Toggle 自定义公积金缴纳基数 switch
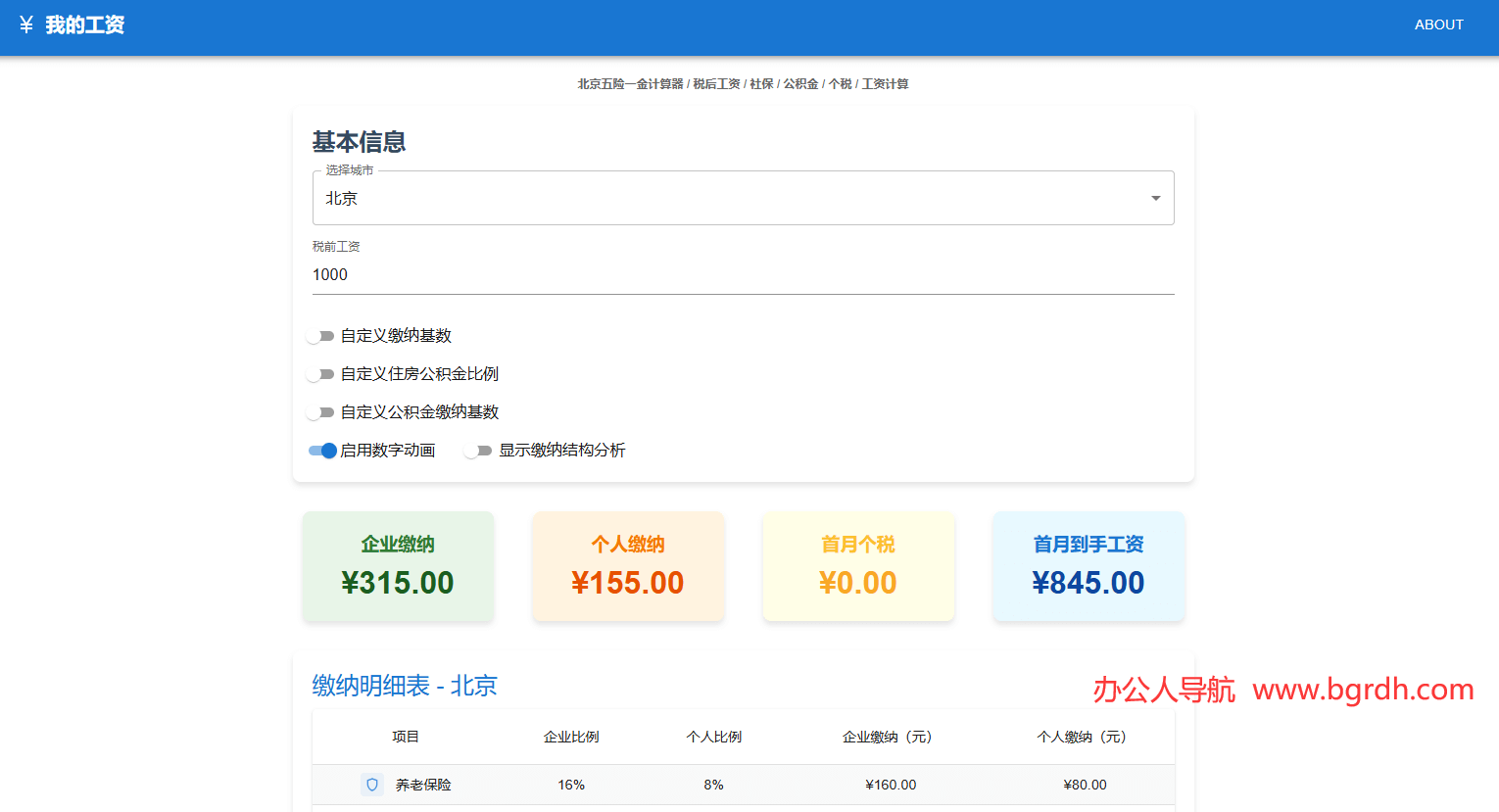The width and height of the screenshot is (1499, 812). coord(320,412)
